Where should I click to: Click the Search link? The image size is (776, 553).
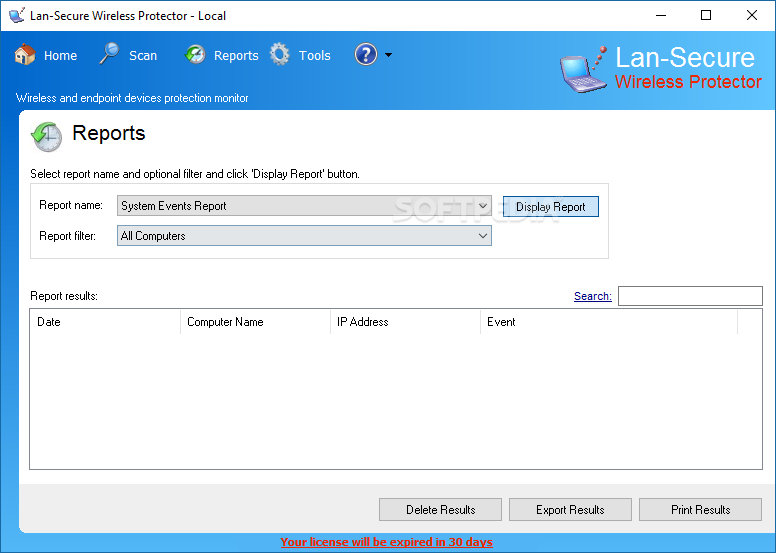pos(593,296)
